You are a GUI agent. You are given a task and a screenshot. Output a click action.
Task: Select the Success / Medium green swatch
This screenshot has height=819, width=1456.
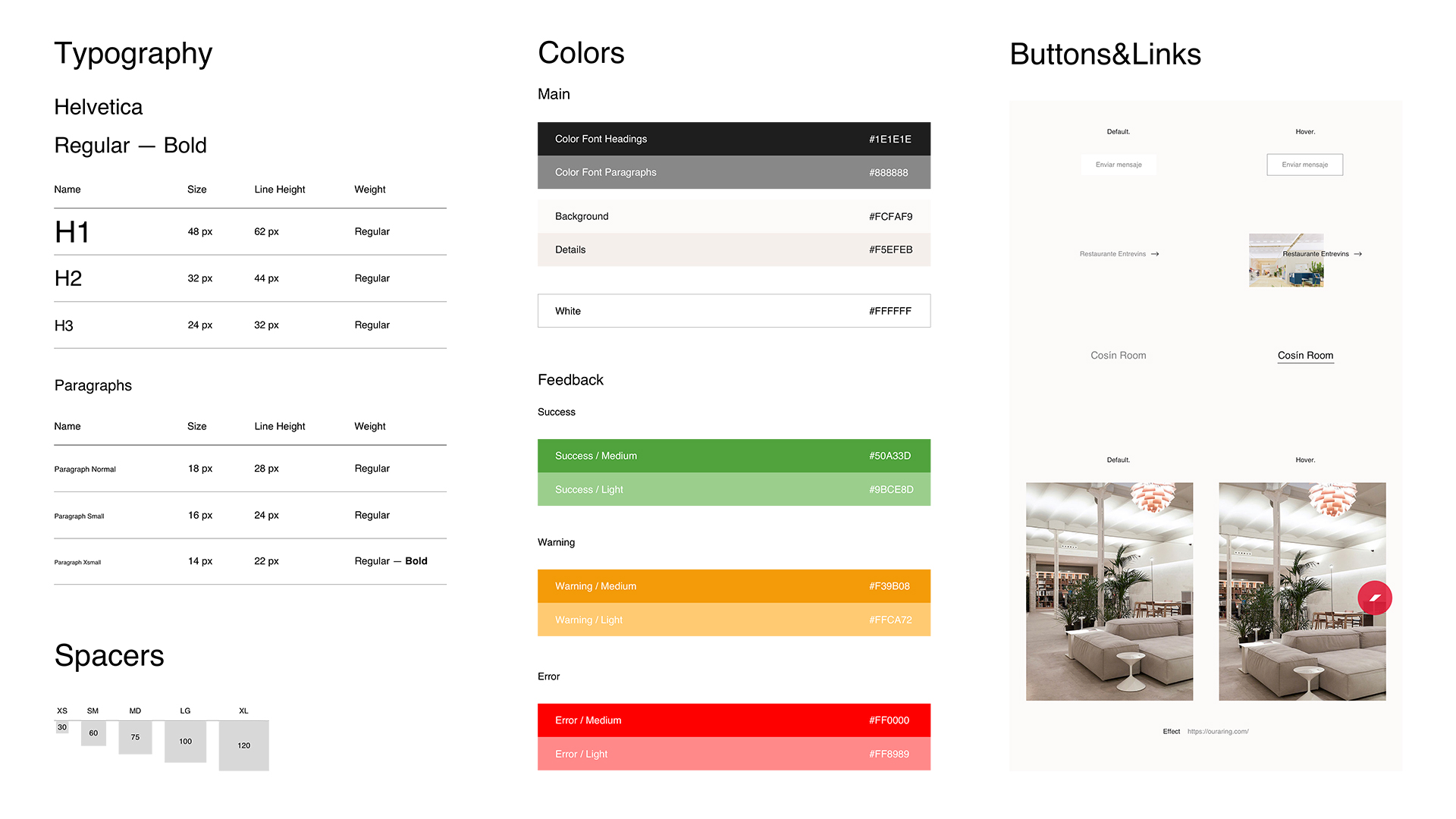pyautogui.click(x=733, y=456)
